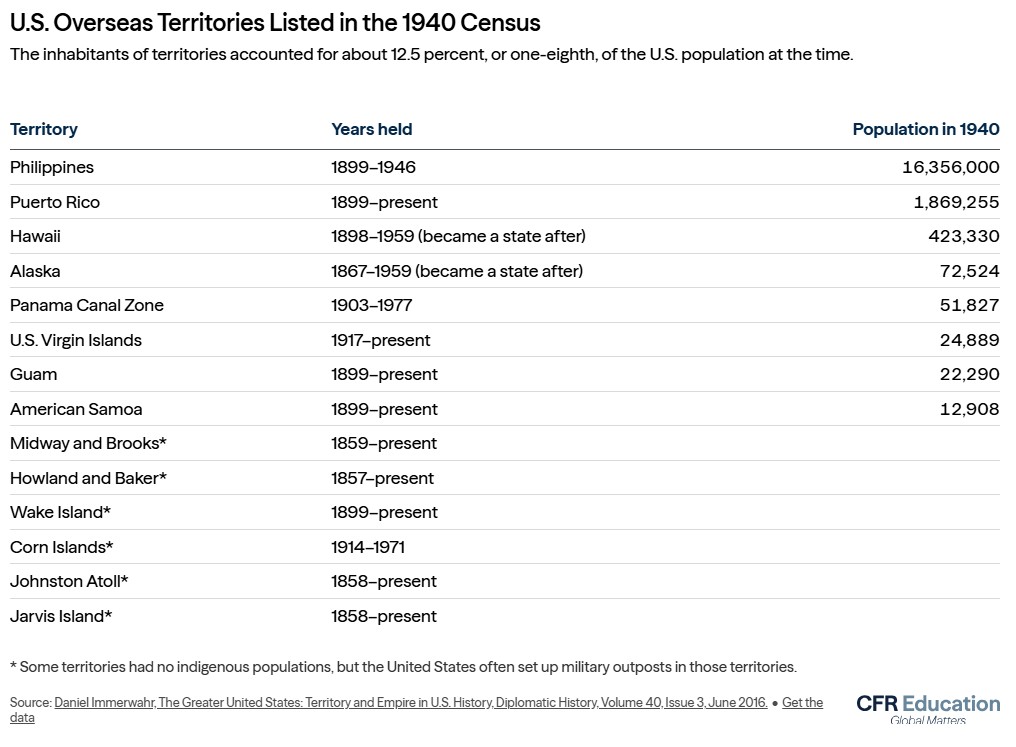Select the Howland and Baker cell
The height and width of the screenshot is (747, 1016).
(x=88, y=478)
